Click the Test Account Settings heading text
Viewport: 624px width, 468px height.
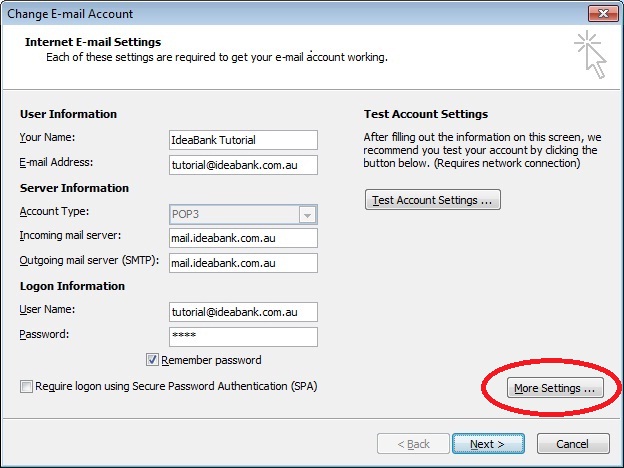tap(426, 114)
